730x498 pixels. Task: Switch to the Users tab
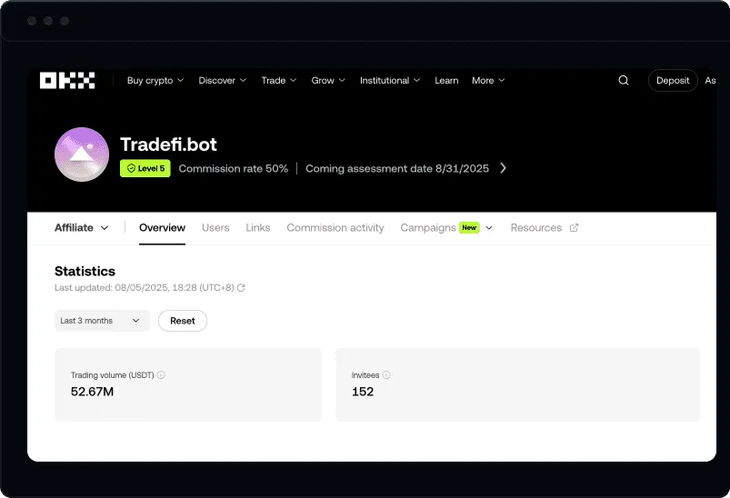216,228
